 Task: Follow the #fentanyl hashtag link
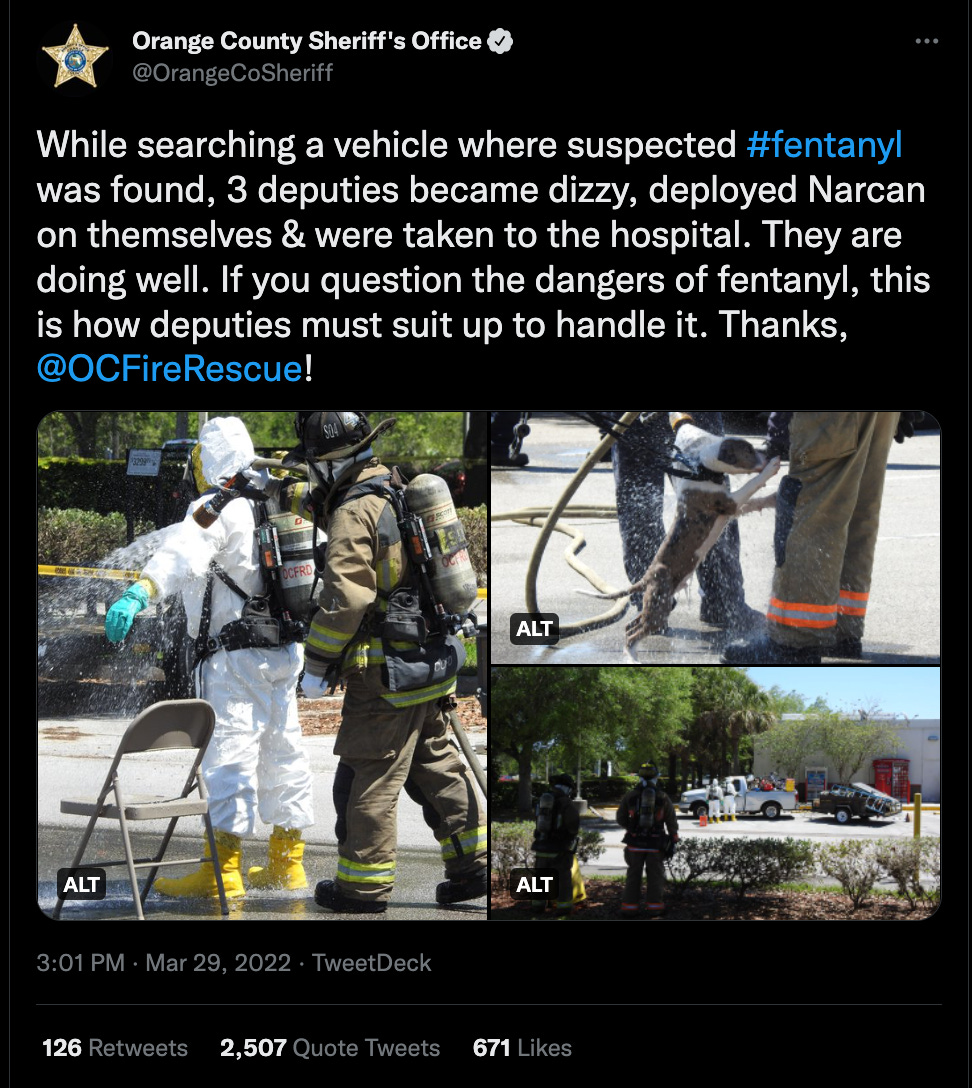click(824, 145)
